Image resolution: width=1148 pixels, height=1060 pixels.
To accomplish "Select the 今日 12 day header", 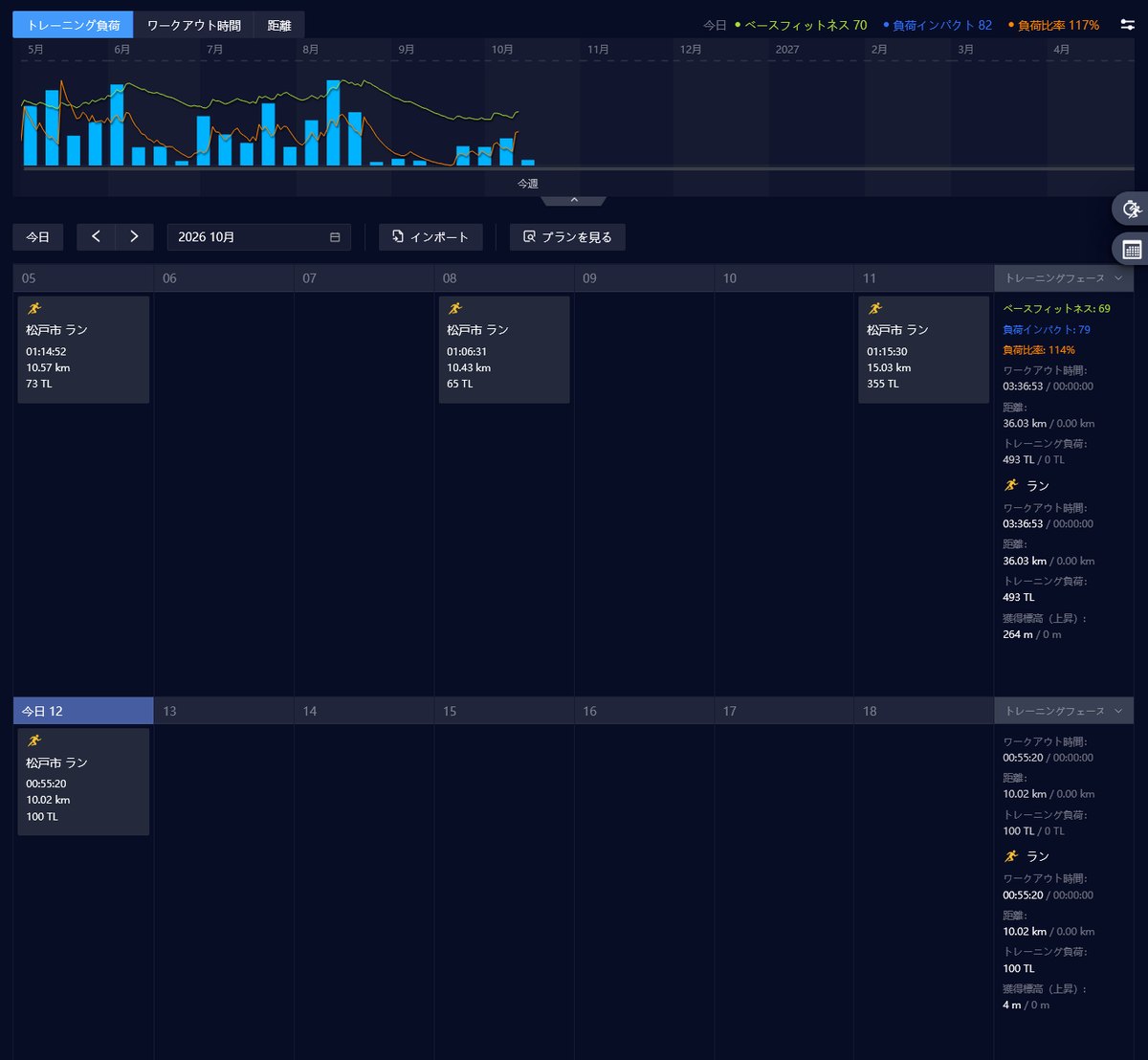I will tap(83, 711).
